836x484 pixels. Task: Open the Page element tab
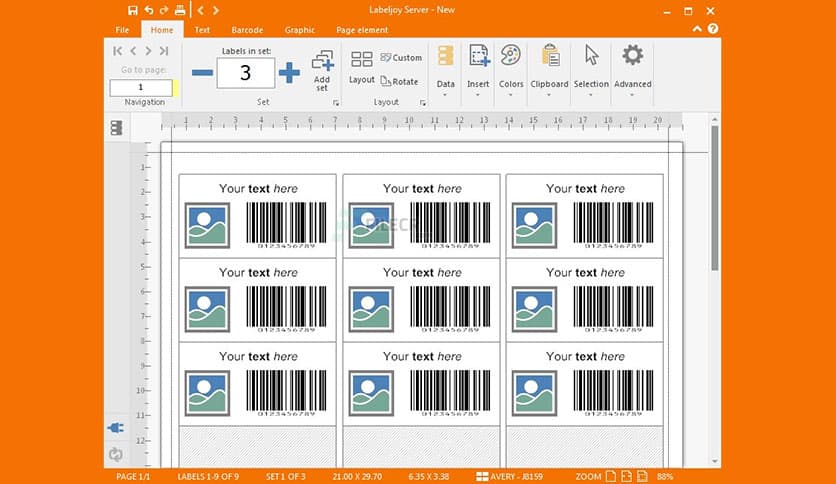click(x=362, y=30)
